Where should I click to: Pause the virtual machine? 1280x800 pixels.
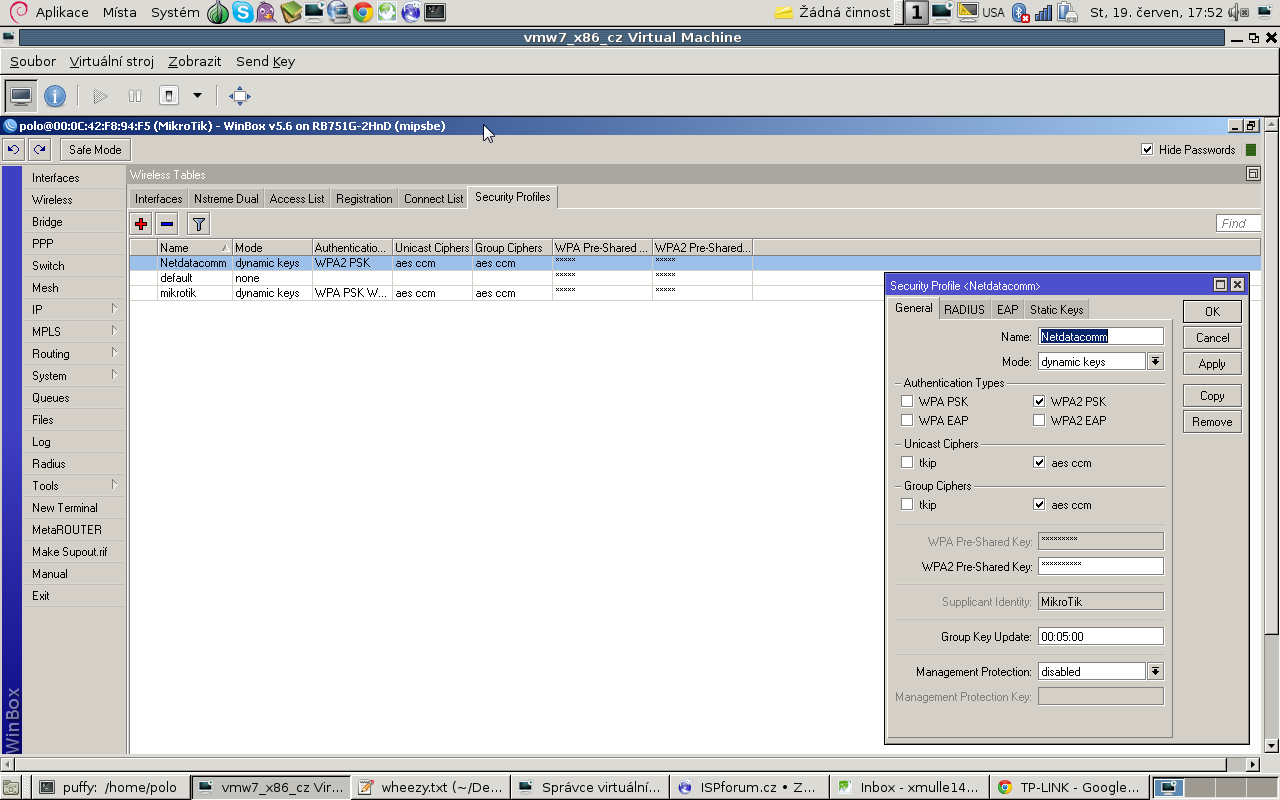(x=135, y=96)
